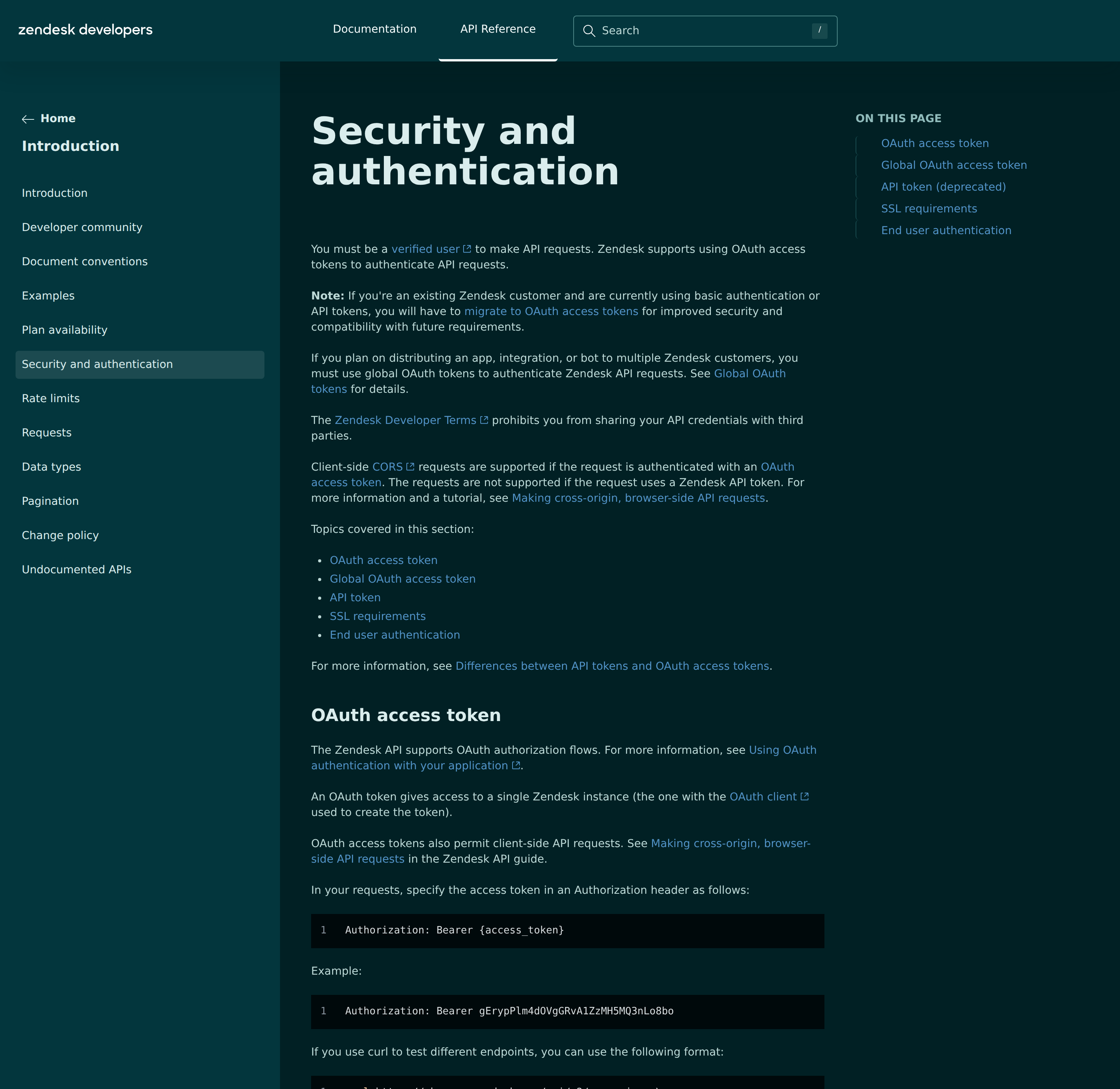Click Global OAuth access token in topics list
The image size is (1120, 1089).
(x=402, y=579)
